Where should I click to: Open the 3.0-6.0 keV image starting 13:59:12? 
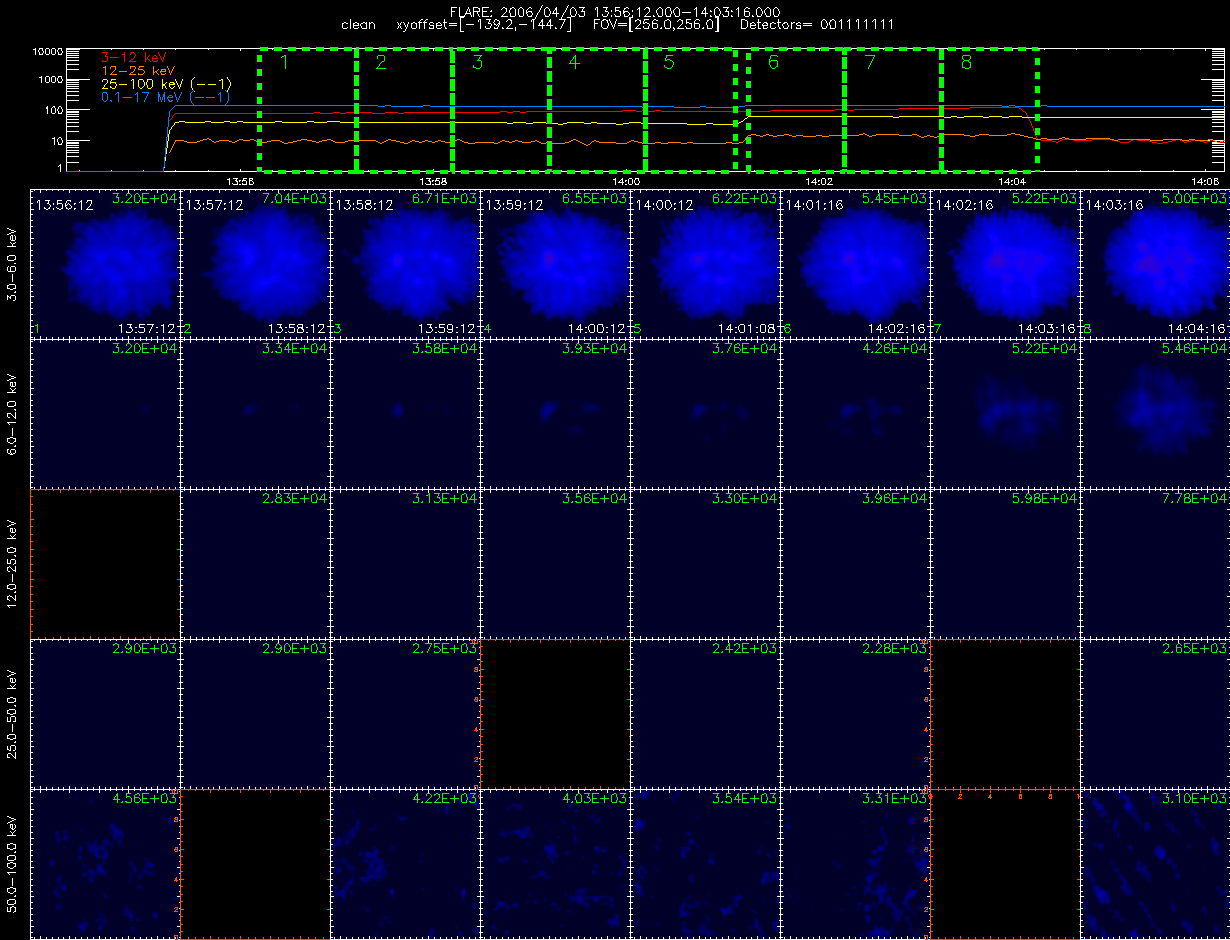(x=555, y=263)
